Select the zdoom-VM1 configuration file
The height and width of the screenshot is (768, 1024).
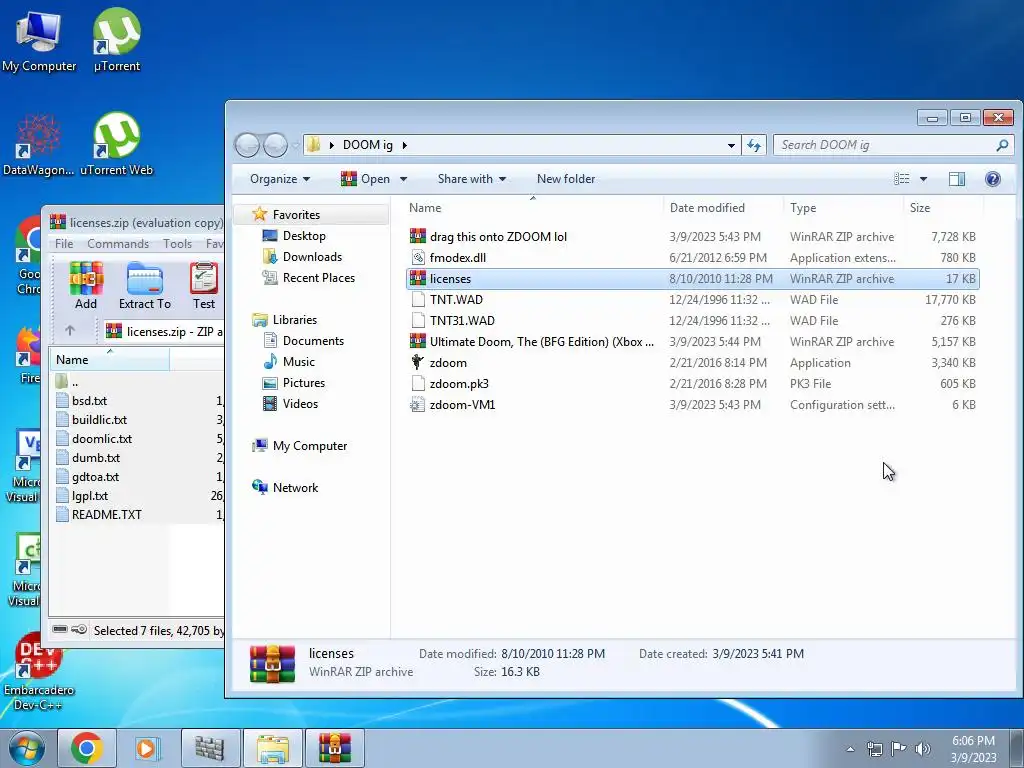(x=692, y=405)
